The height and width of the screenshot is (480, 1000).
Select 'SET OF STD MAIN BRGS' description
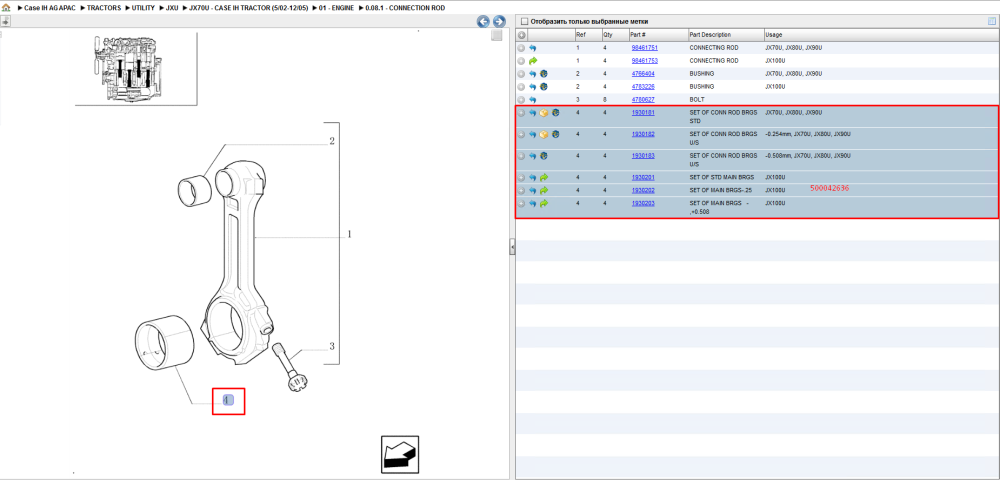tap(721, 177)
